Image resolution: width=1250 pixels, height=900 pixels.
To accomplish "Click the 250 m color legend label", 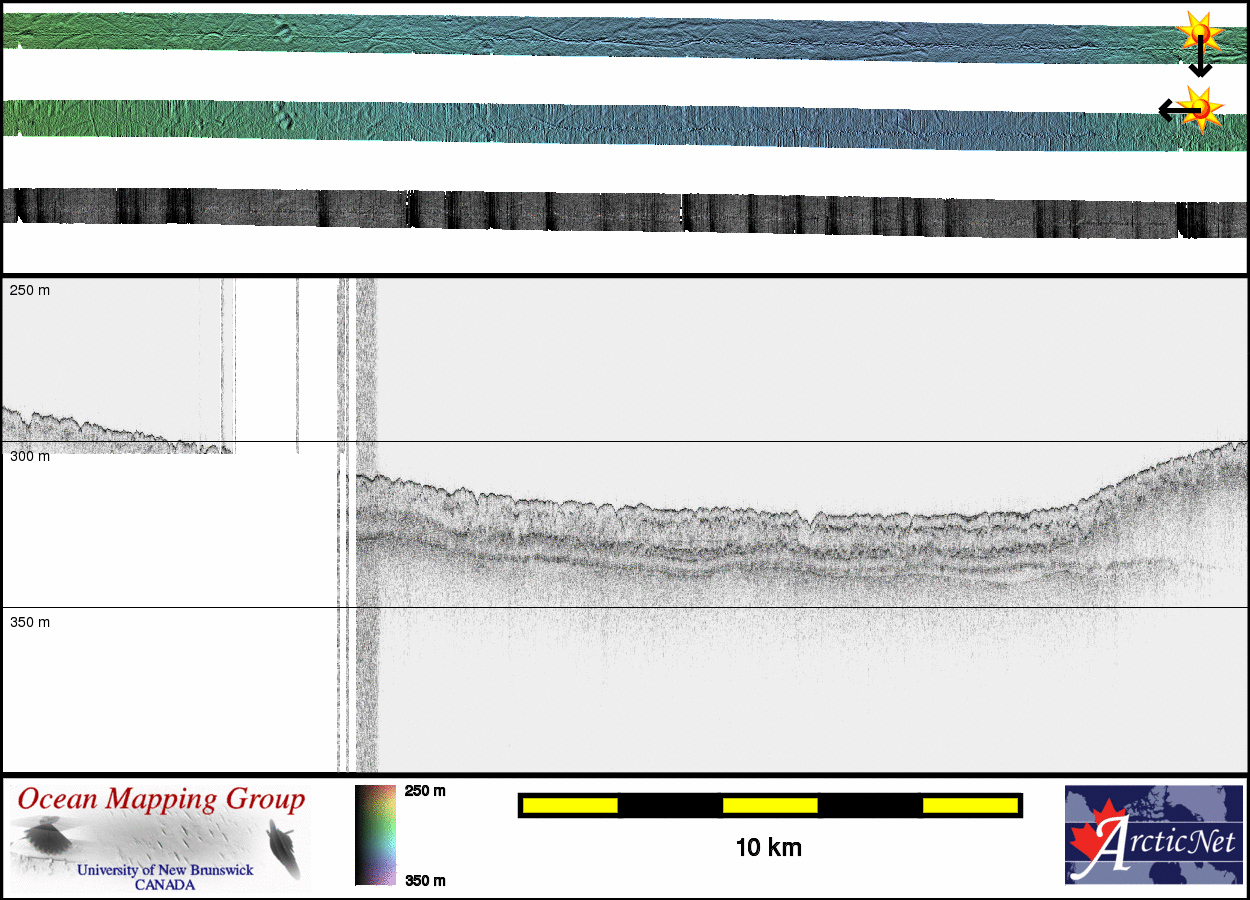I will pos(425,791).
